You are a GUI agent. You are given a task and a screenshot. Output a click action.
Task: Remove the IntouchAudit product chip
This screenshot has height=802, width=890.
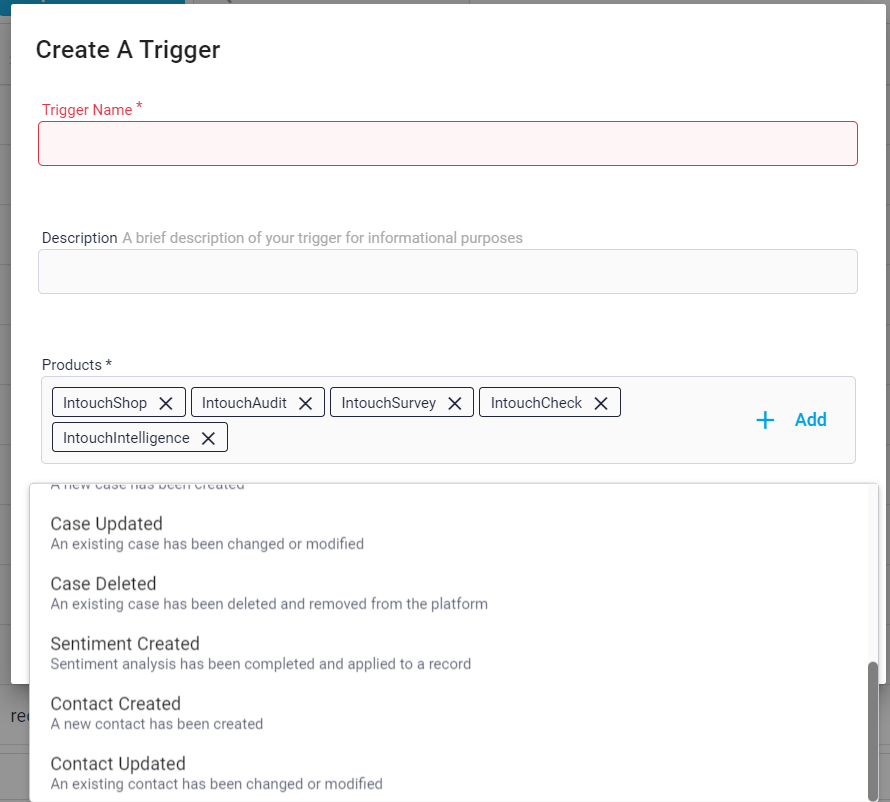click(x=305, y=403)
